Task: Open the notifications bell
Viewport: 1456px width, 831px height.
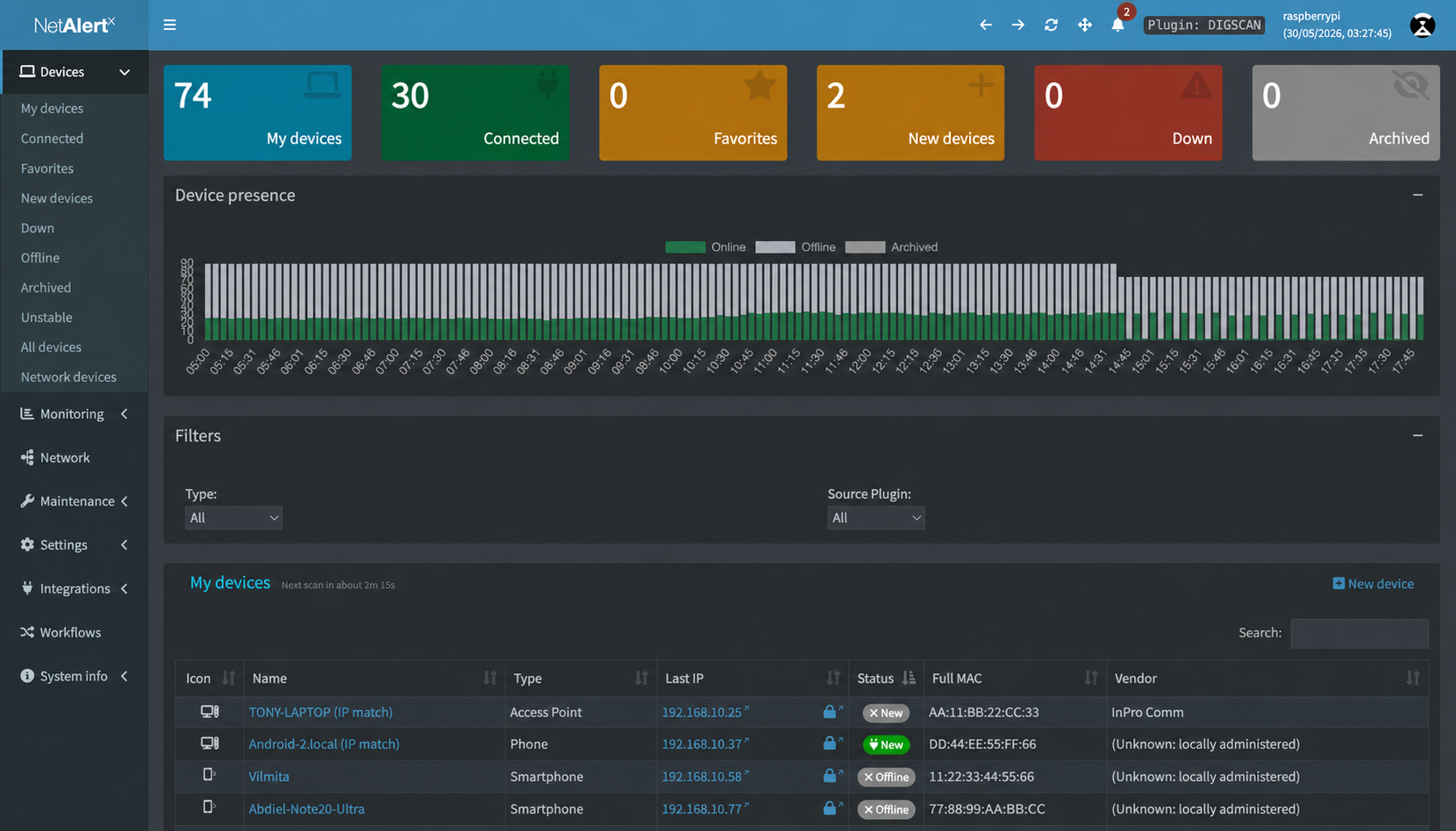Action: (x=1117, y=25)
